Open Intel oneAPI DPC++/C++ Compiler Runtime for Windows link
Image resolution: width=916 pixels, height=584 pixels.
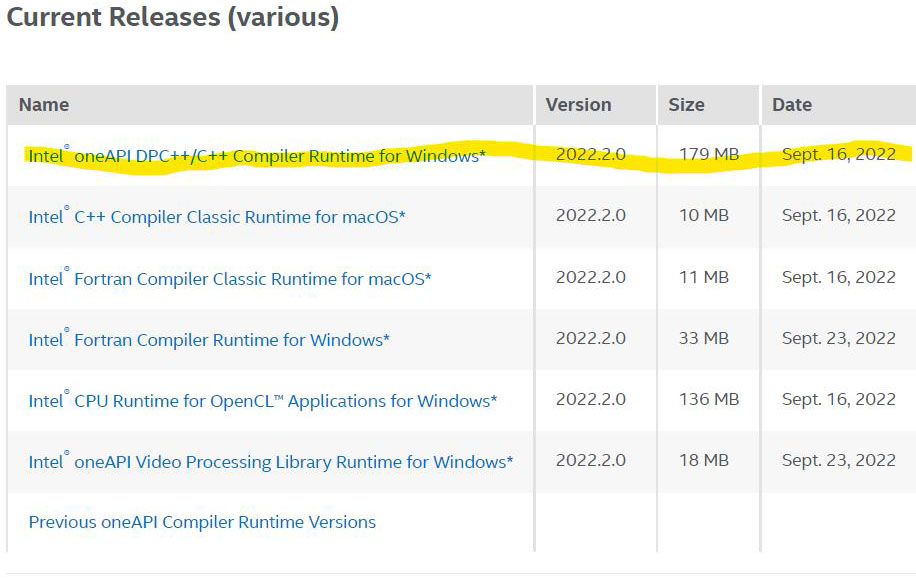(257, 156)
